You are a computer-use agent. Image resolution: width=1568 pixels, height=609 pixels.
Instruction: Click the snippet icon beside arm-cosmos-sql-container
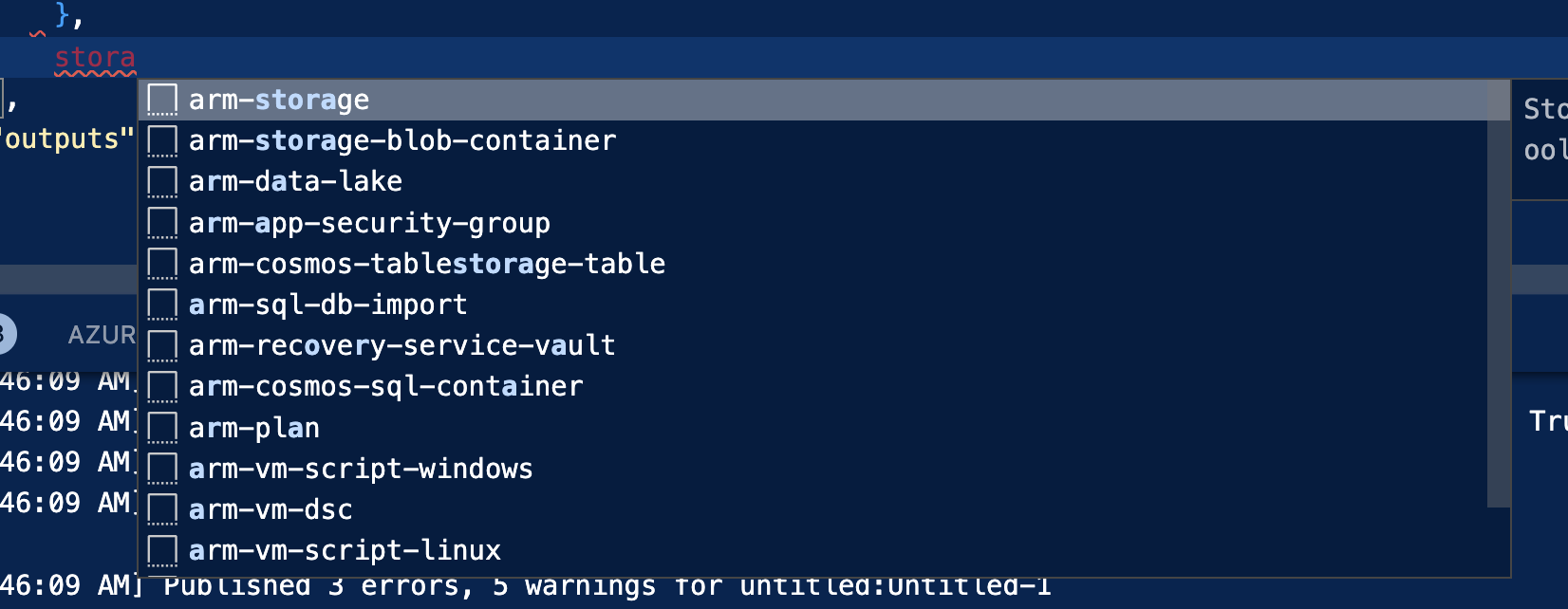coord(163,385)
